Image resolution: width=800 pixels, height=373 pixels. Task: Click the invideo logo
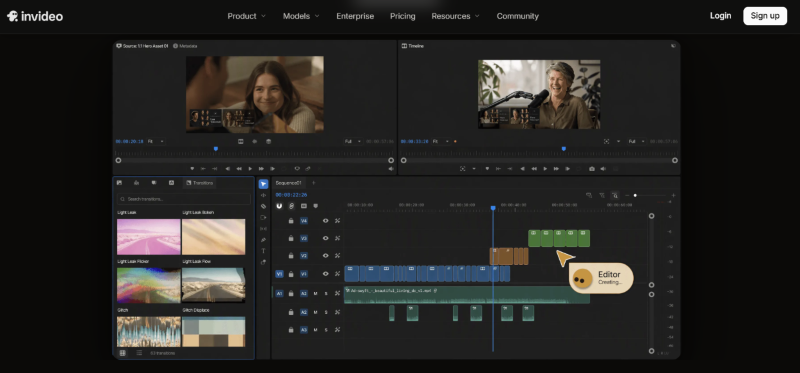point(35,16)
